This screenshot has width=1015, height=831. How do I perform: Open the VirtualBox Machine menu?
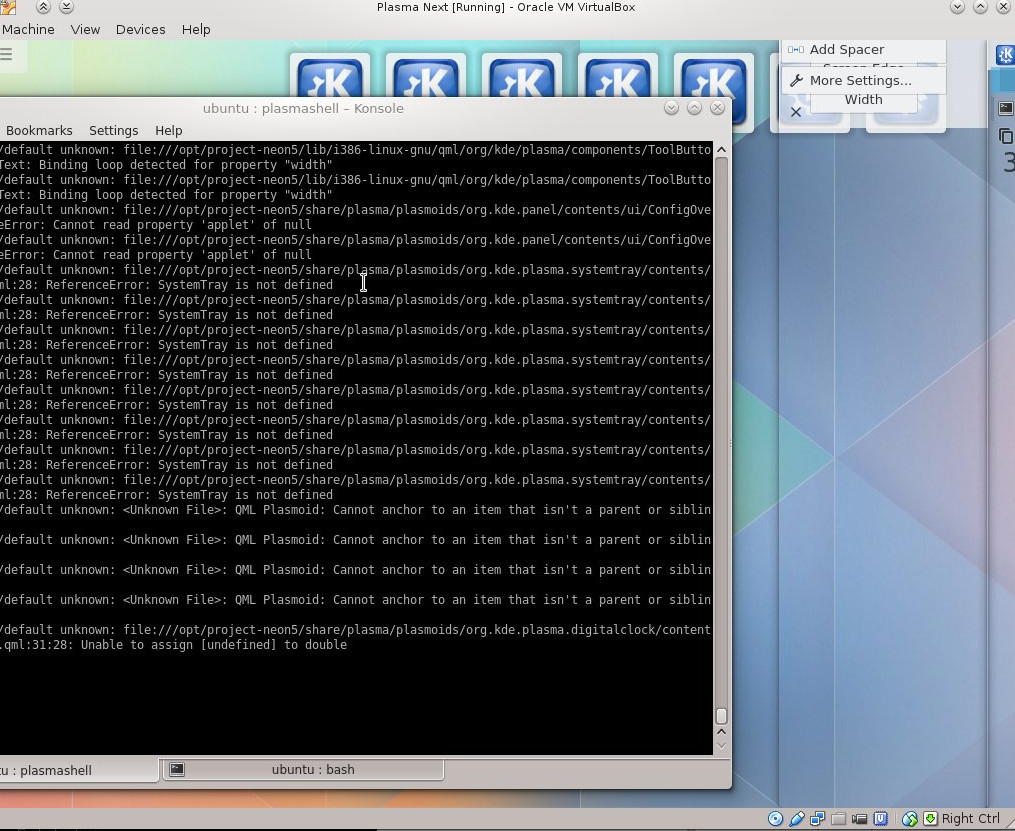(27, 30)
